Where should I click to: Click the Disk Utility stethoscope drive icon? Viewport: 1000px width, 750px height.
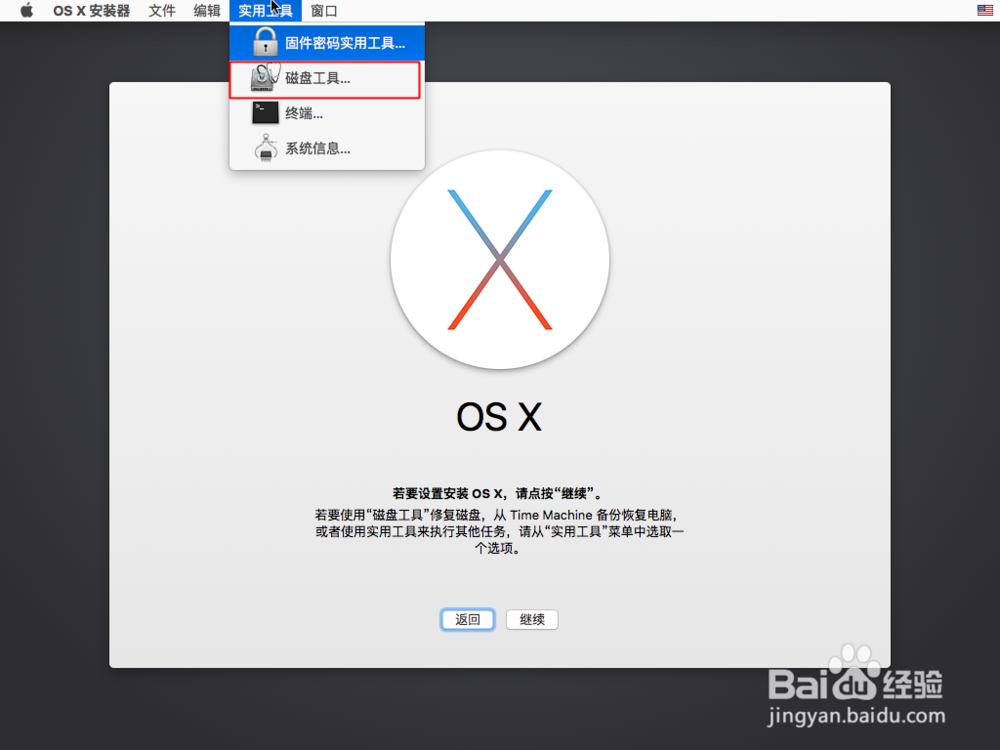click(265, 78)
